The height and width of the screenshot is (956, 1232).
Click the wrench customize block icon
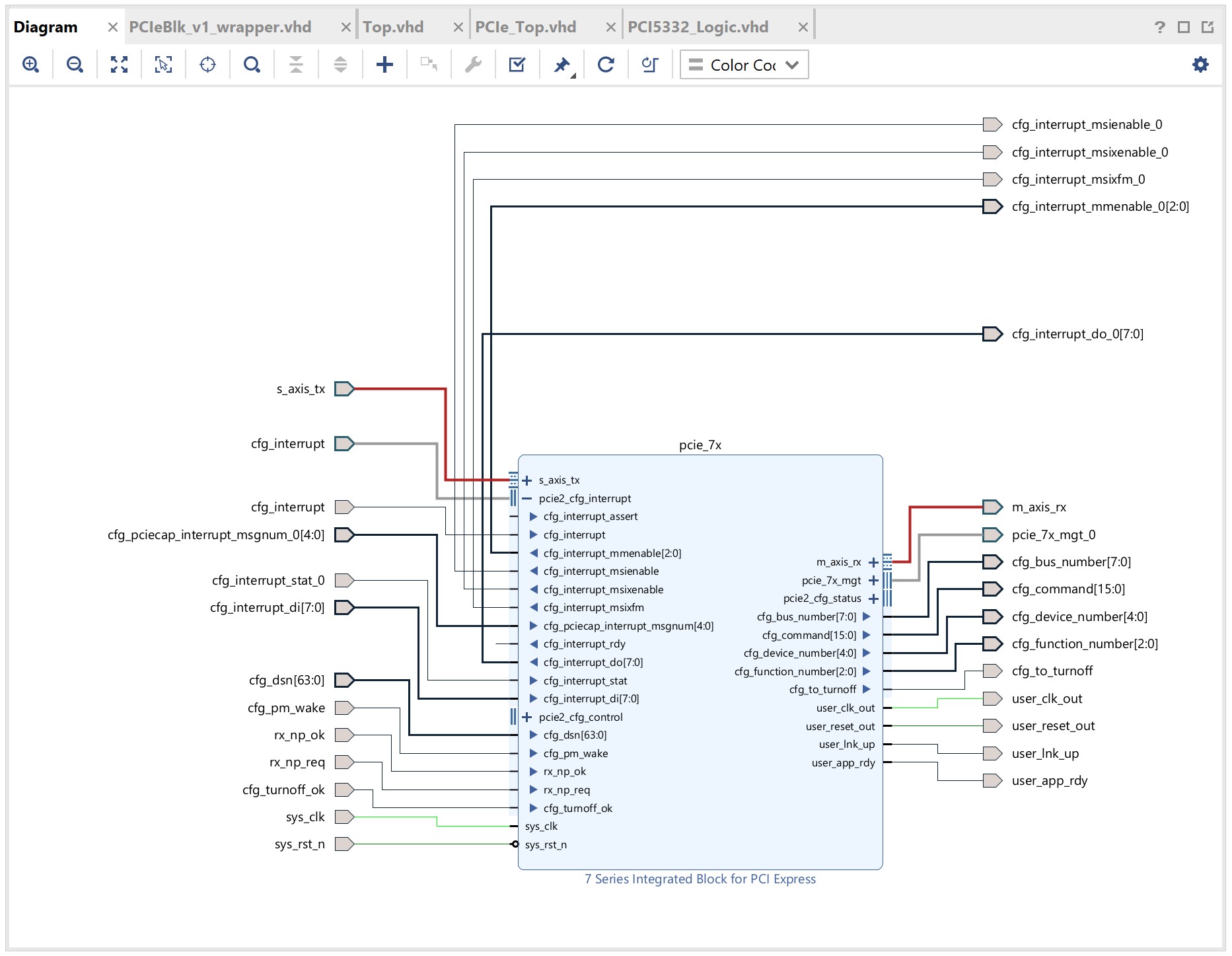473,65
